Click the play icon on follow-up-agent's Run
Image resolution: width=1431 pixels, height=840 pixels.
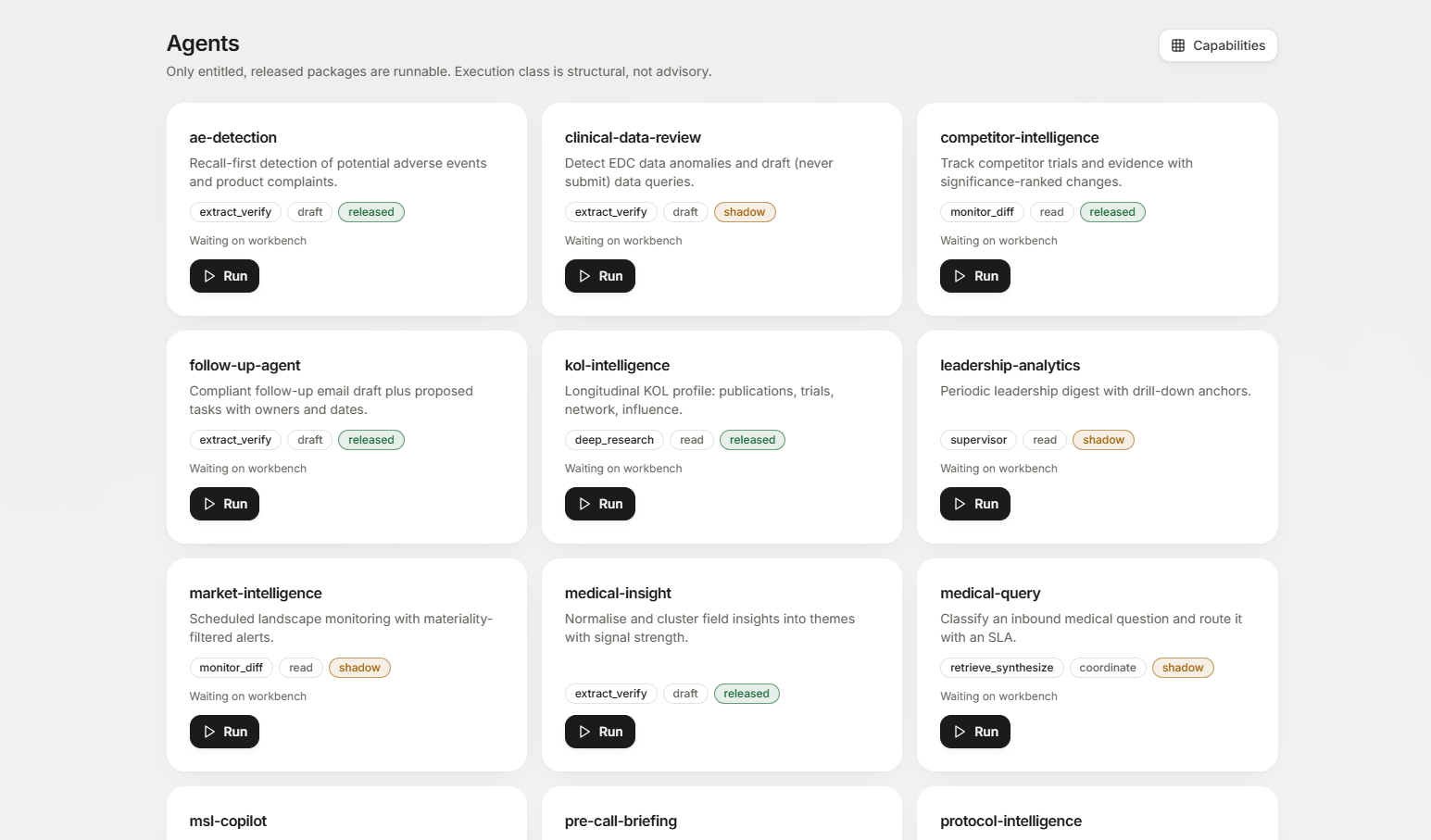pyautogui.click(x=209, y=504)
